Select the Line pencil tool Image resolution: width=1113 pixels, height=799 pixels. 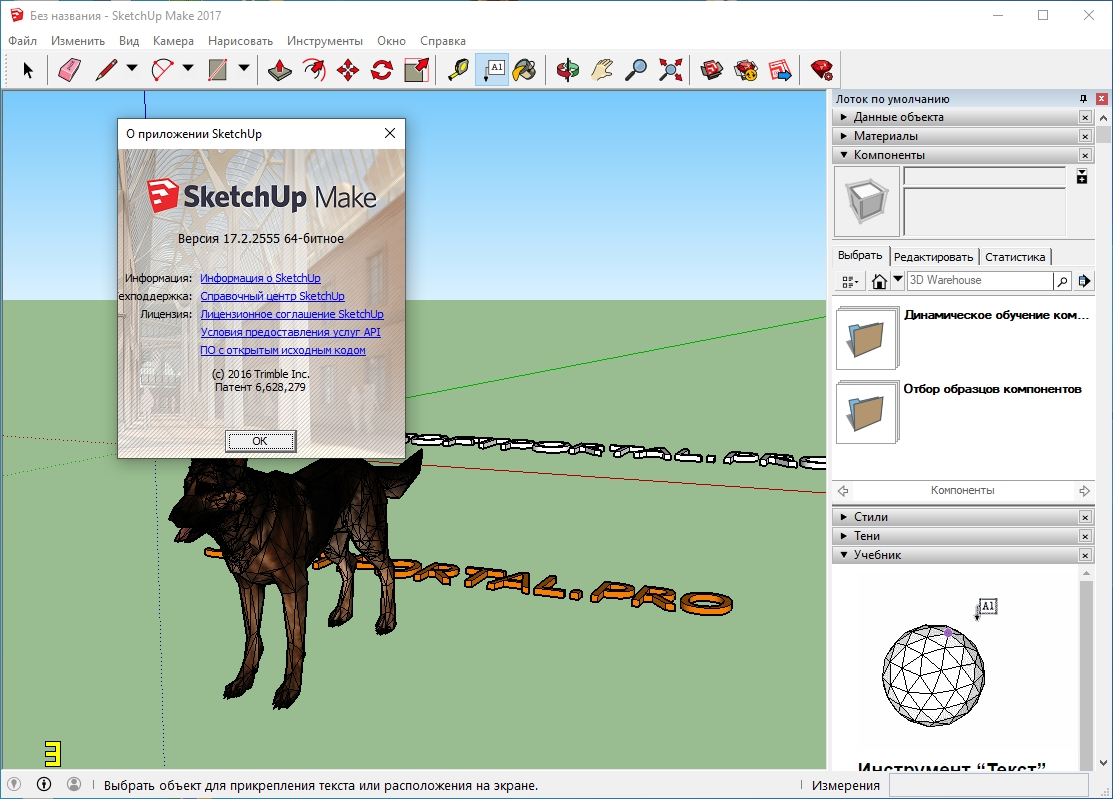tap(106, 70)
